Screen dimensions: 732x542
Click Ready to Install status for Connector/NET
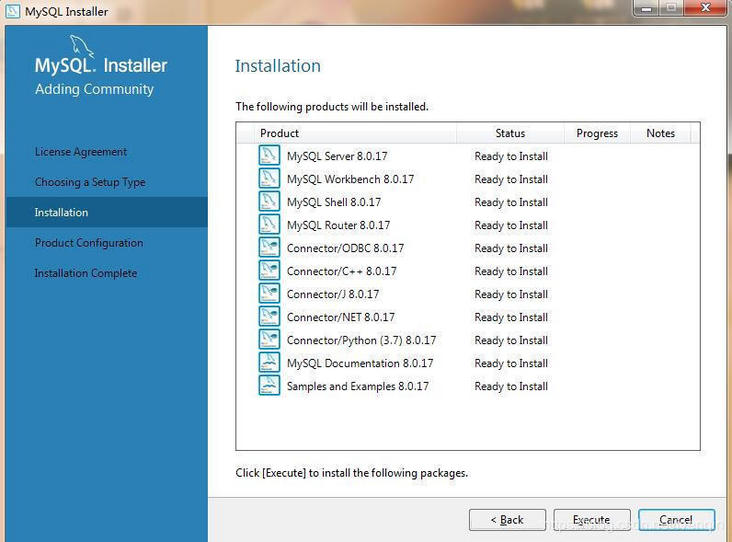[511, 317]
